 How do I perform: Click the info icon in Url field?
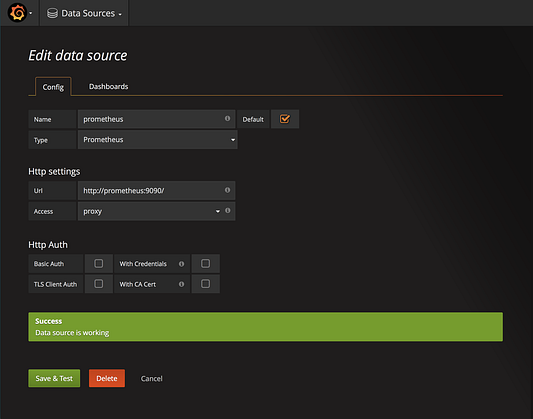tap(227, 190)
